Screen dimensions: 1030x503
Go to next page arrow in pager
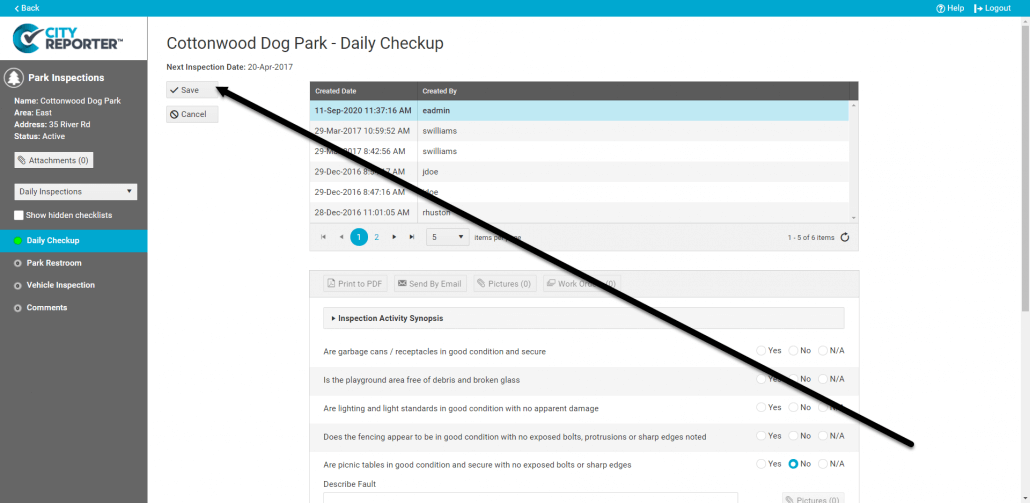tap(394, 237)
